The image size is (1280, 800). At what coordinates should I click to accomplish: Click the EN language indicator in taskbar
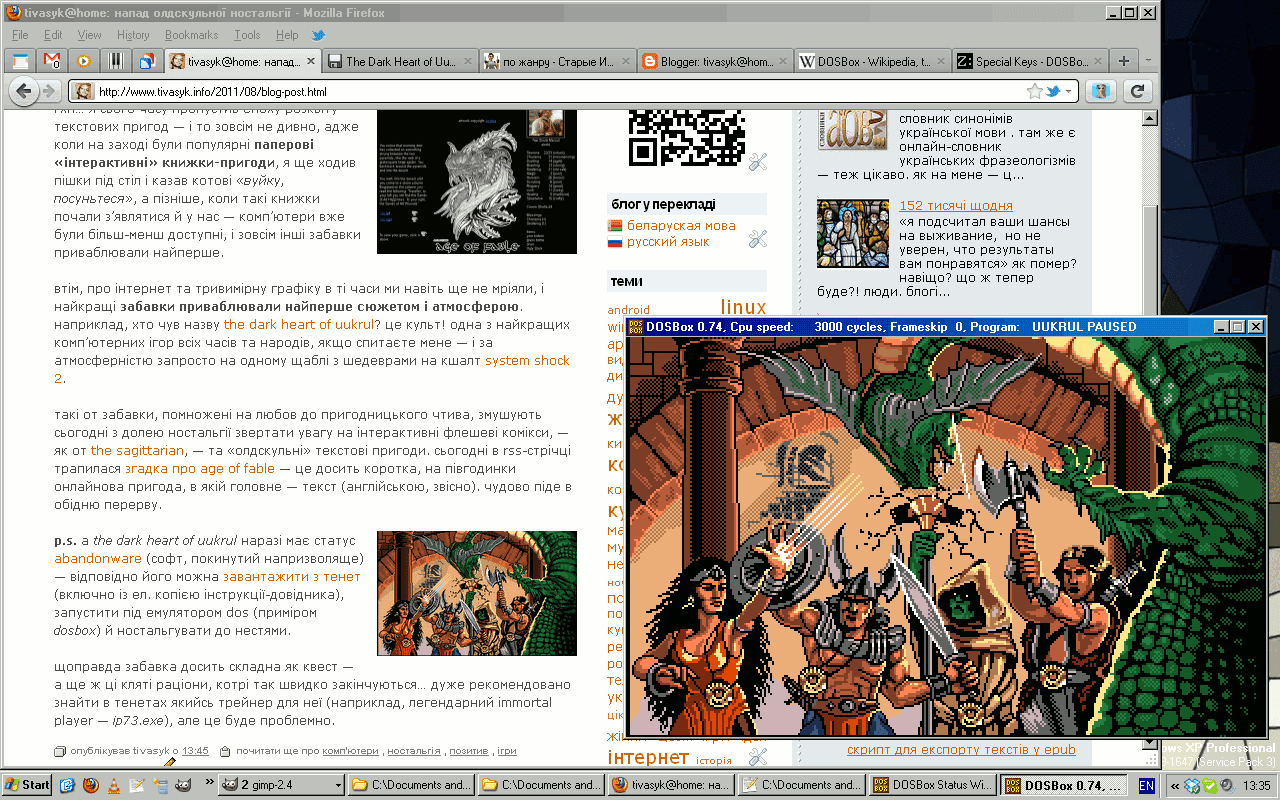(1147, 785)
